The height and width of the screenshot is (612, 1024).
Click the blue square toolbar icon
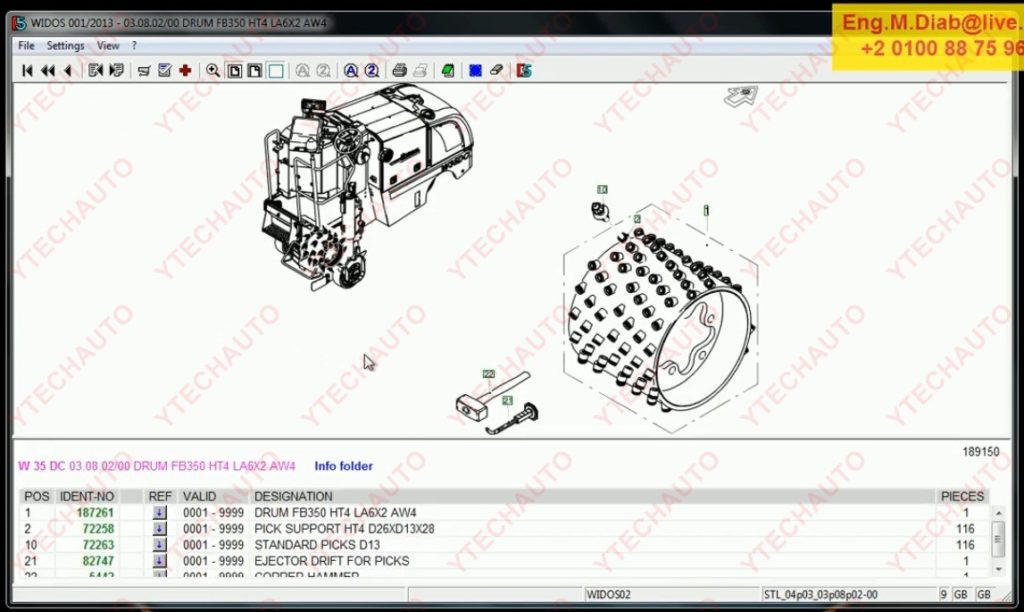[476, 70]
